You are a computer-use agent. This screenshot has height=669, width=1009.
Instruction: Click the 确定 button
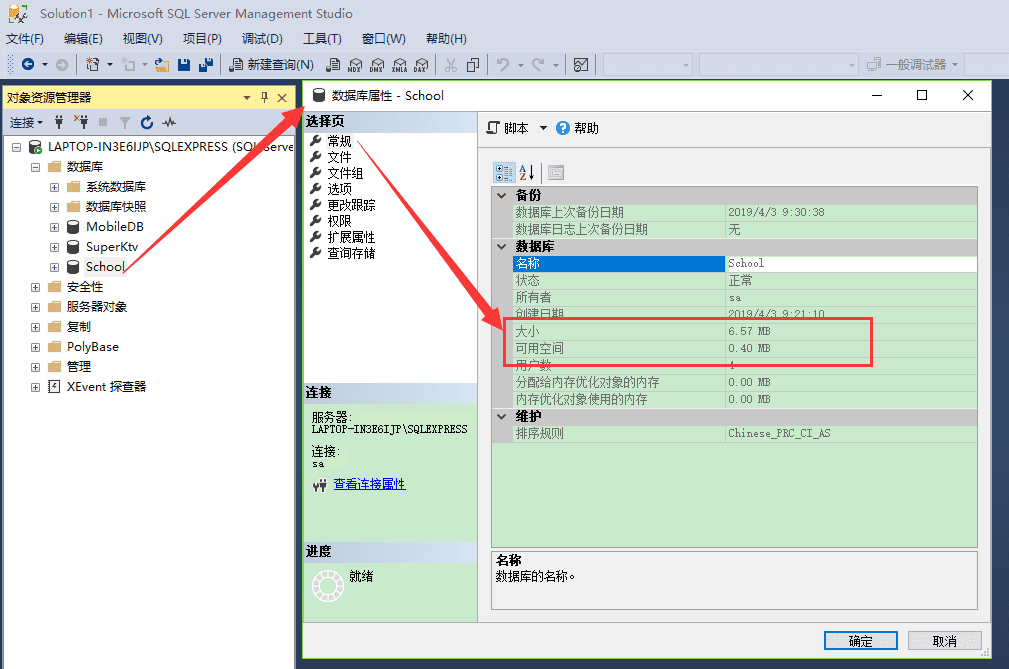pyautogui.click(x=860, y=641)
